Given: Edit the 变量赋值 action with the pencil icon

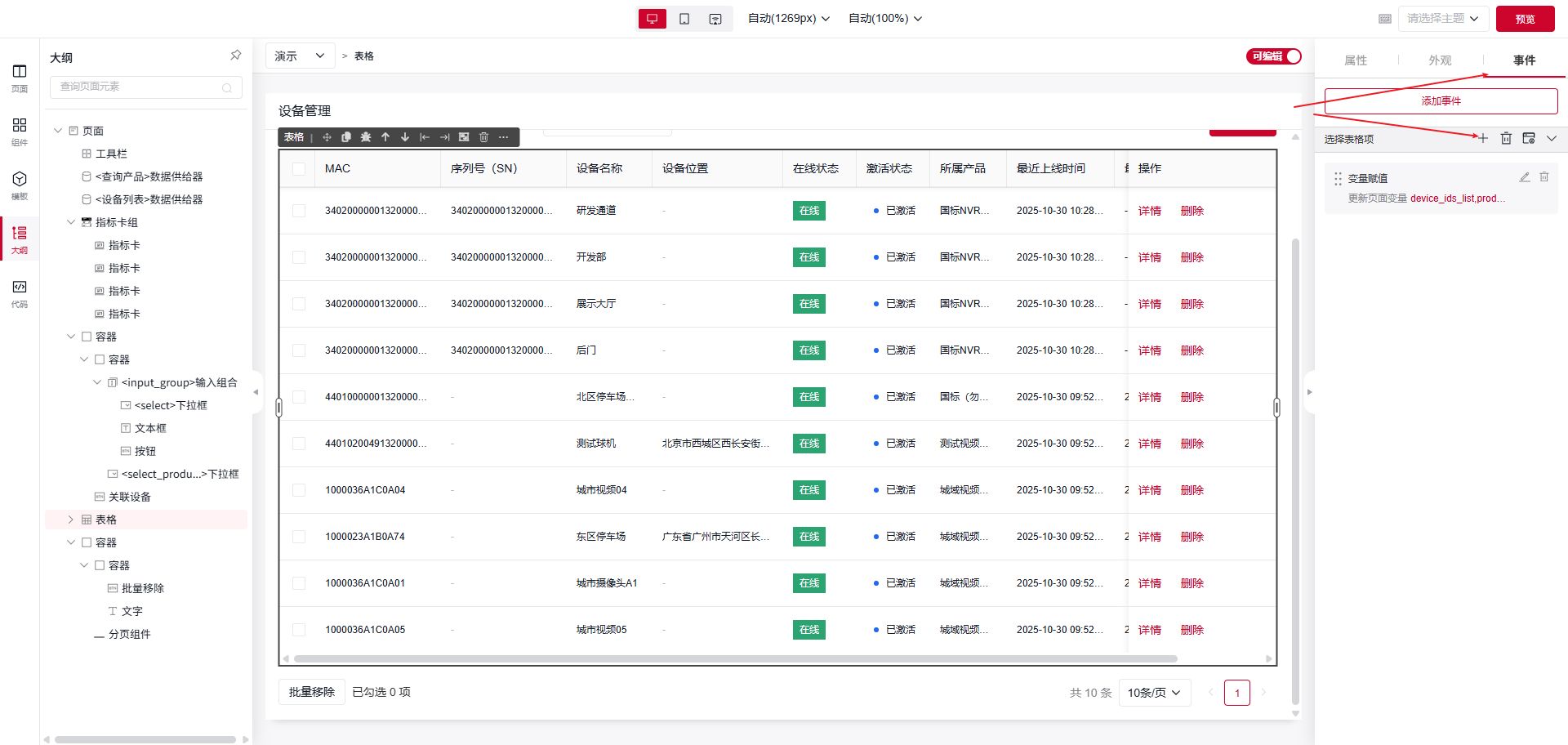Looking at the screenshot, I should click(1524, 177).
